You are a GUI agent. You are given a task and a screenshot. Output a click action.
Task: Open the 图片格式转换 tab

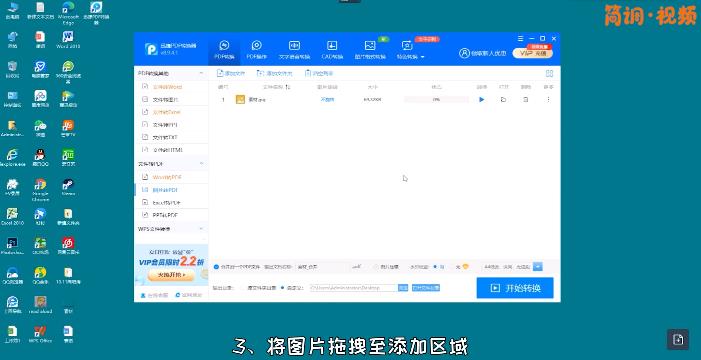coord(370,50)
